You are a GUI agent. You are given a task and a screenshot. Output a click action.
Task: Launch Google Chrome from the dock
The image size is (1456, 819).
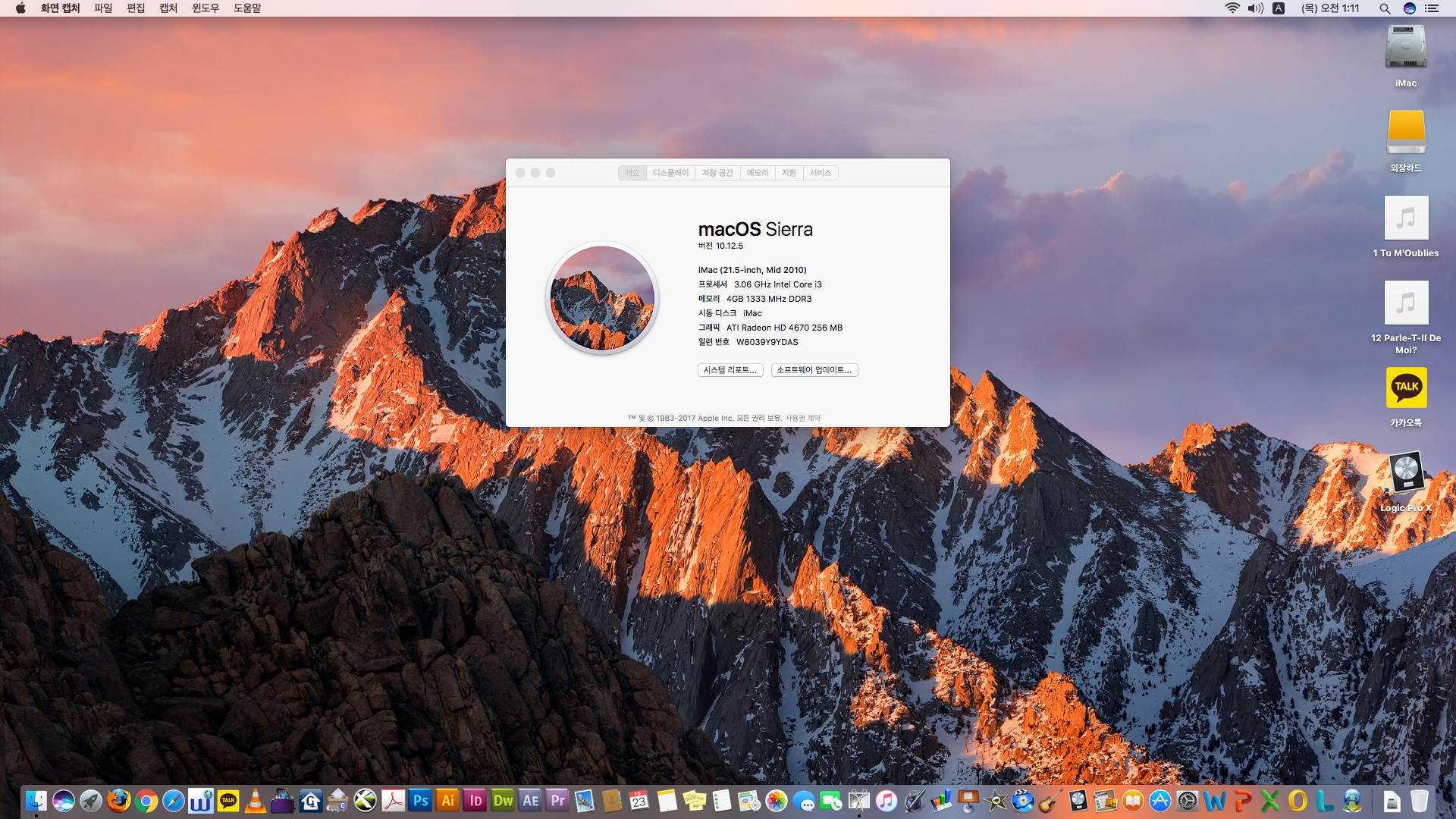tap(146, 801)
